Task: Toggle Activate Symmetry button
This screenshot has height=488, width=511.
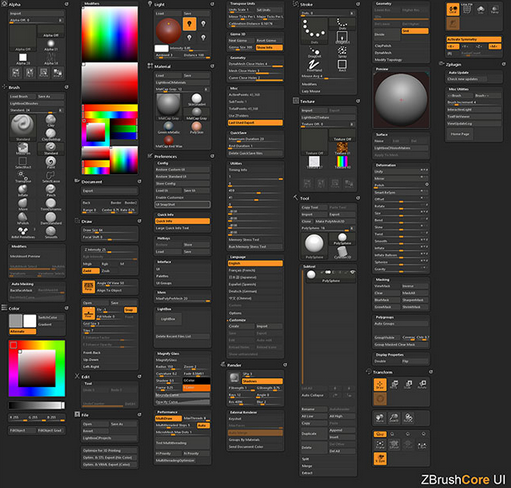Action: click(473, 39)
